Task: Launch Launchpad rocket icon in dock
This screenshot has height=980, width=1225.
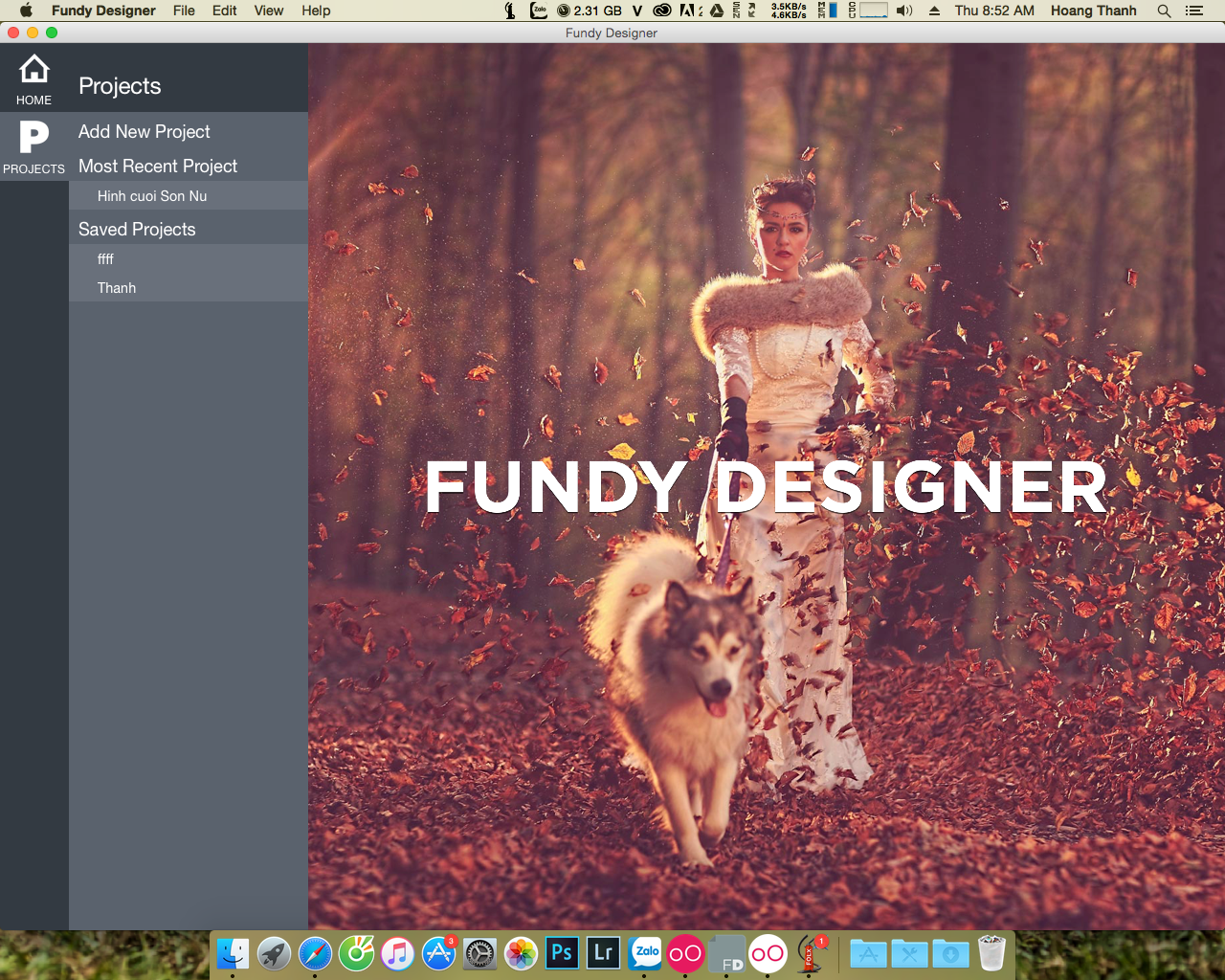Action: (x=274, y=953)
